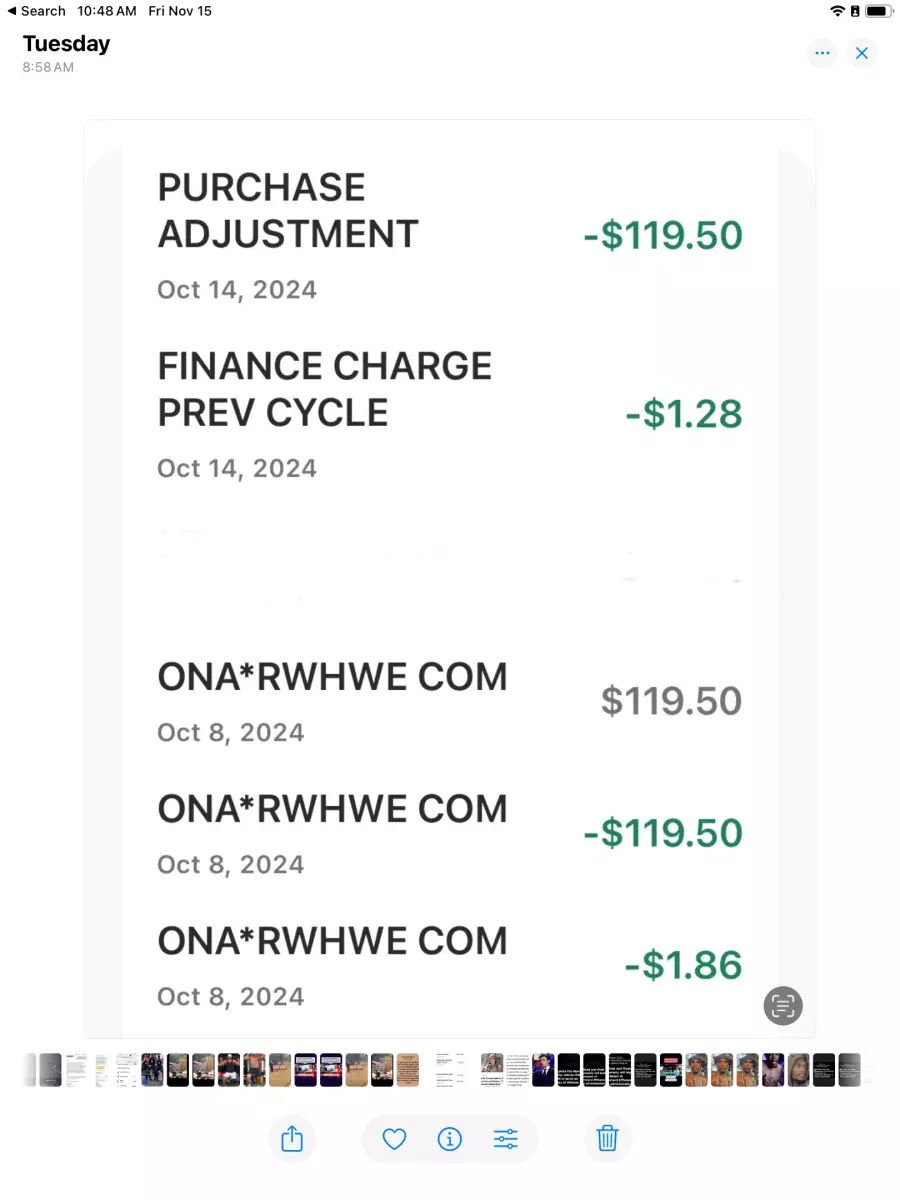The height and width of the screenshot is (1200, 900).
Task: Close the photo viewer with the X button
Action: point(862,53)
